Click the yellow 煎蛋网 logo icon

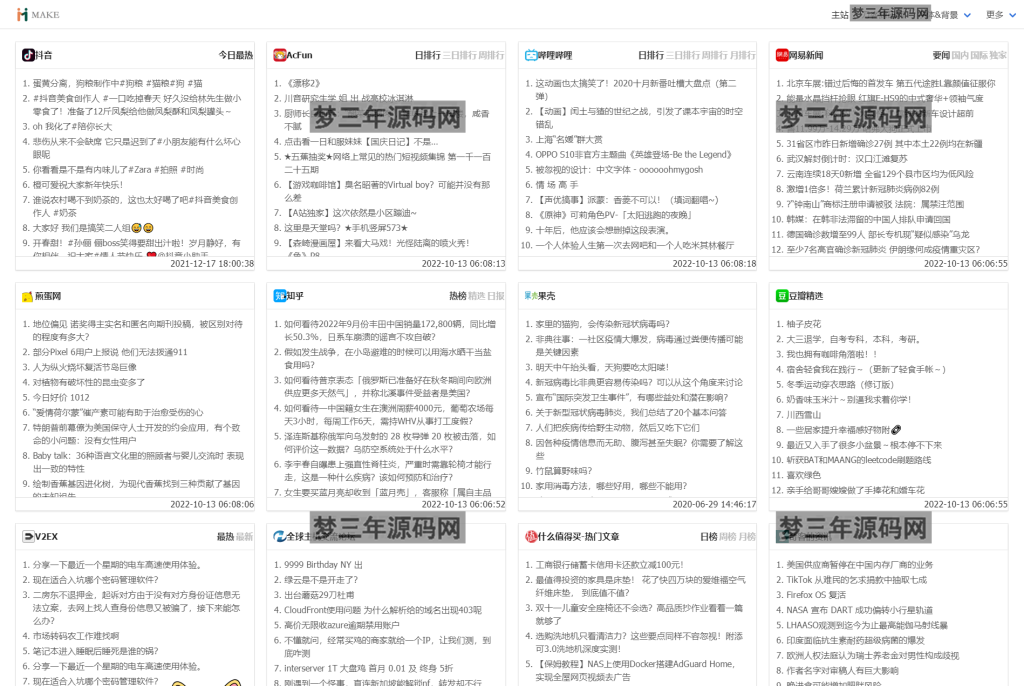click(27, 296)
